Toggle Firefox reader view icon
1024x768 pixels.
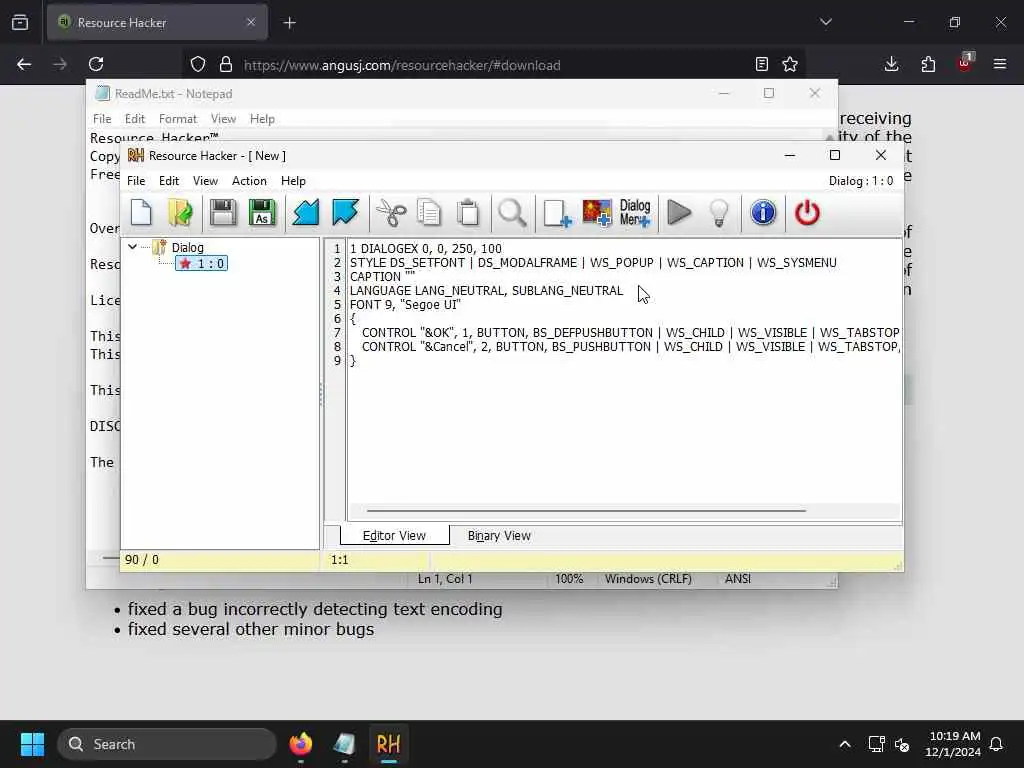click(x=761, y=64)
